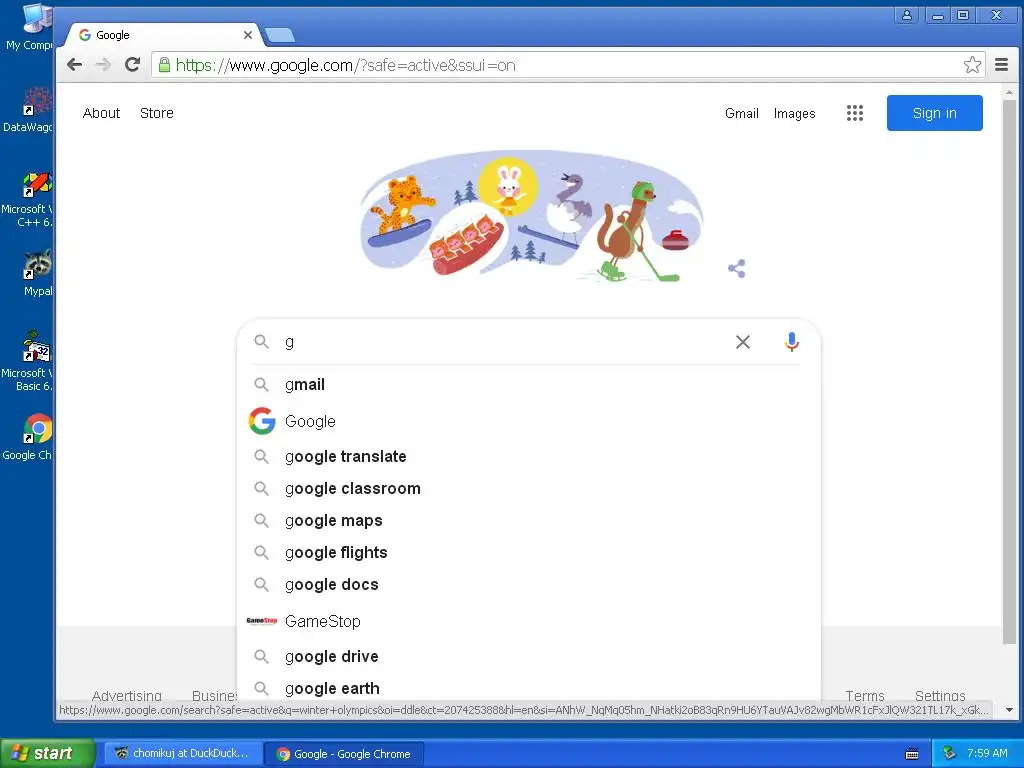1024x768 pixels.
Task: Open My Computer desktop icon
Action: (x=29, y=27)
